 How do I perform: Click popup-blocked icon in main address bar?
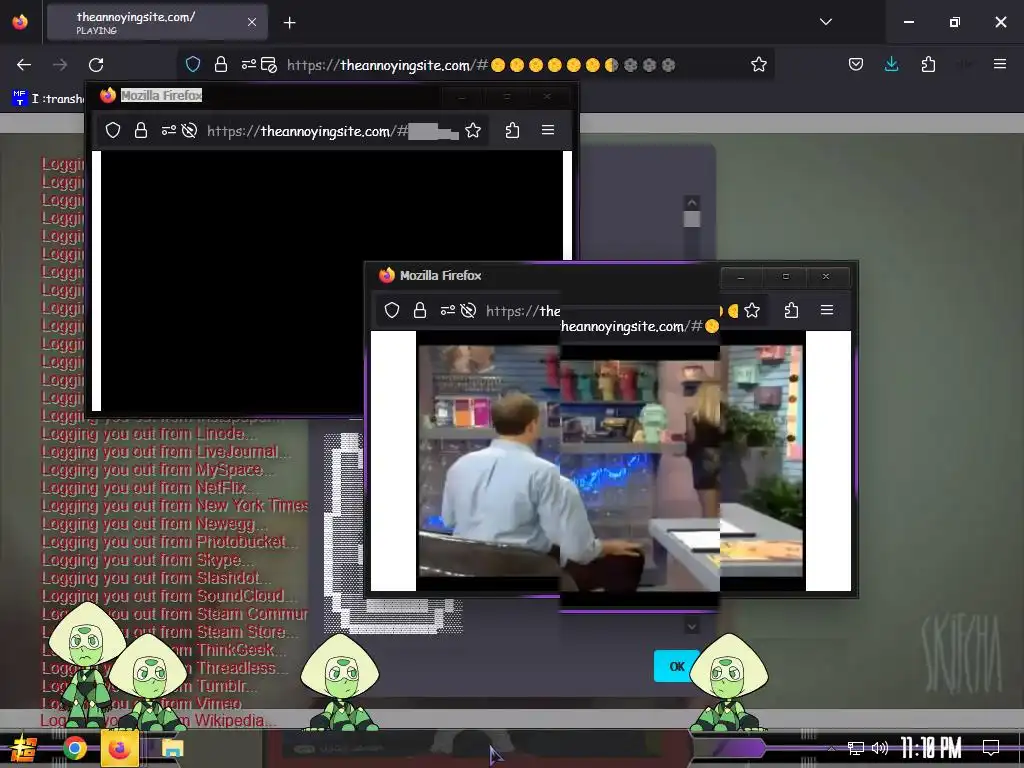point(268,64)
